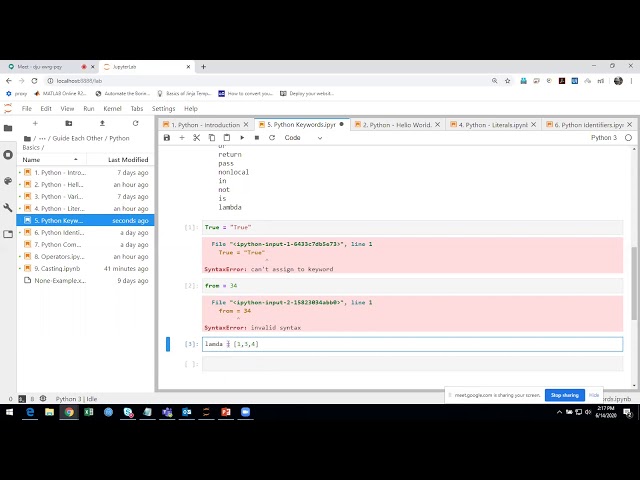Open the File Browser sidebar tab
Viewport: 640px width, 480px height.
click(x=8, y=128)
